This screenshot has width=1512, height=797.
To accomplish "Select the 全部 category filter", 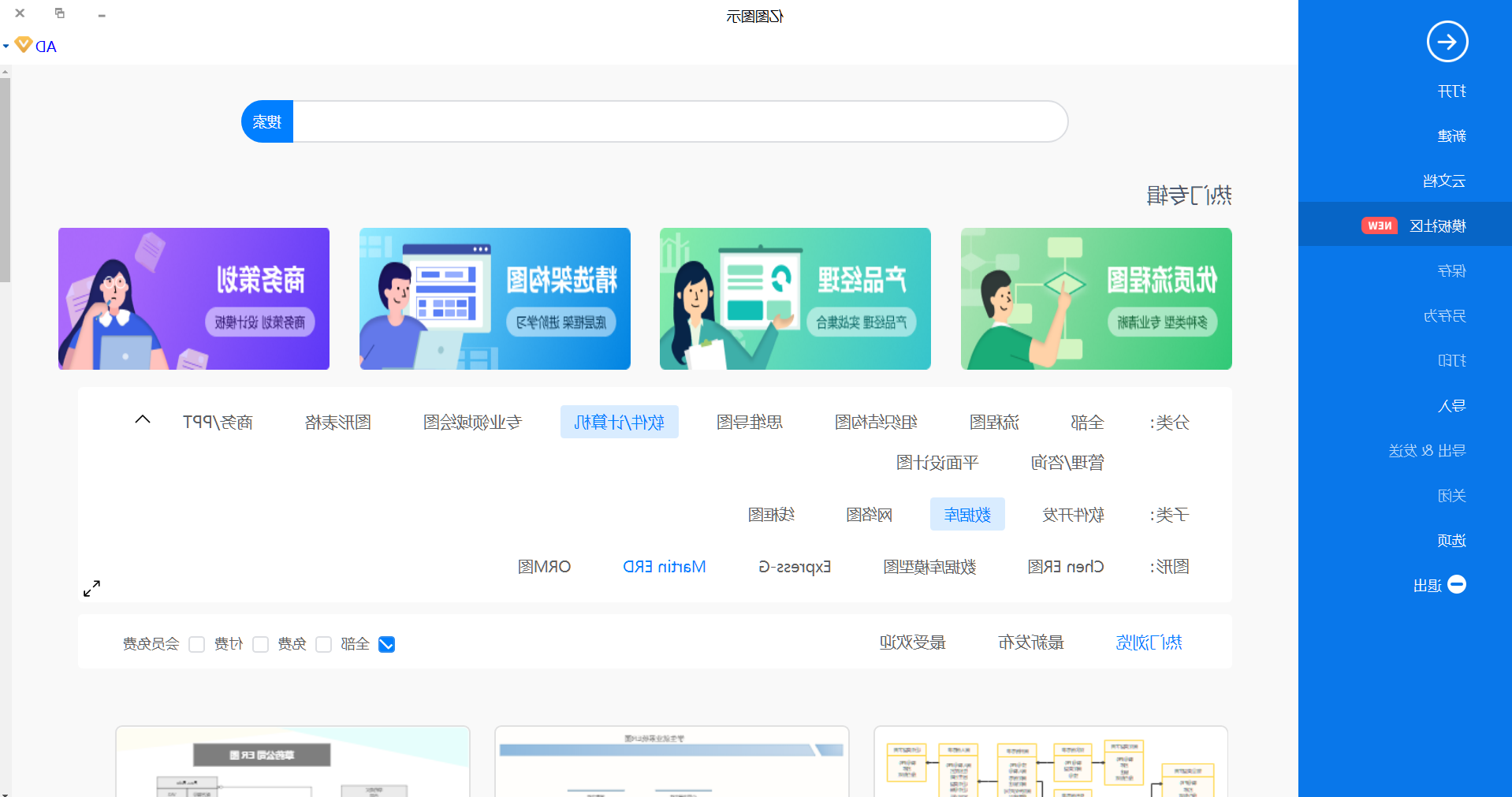I will pos(1087,423).
